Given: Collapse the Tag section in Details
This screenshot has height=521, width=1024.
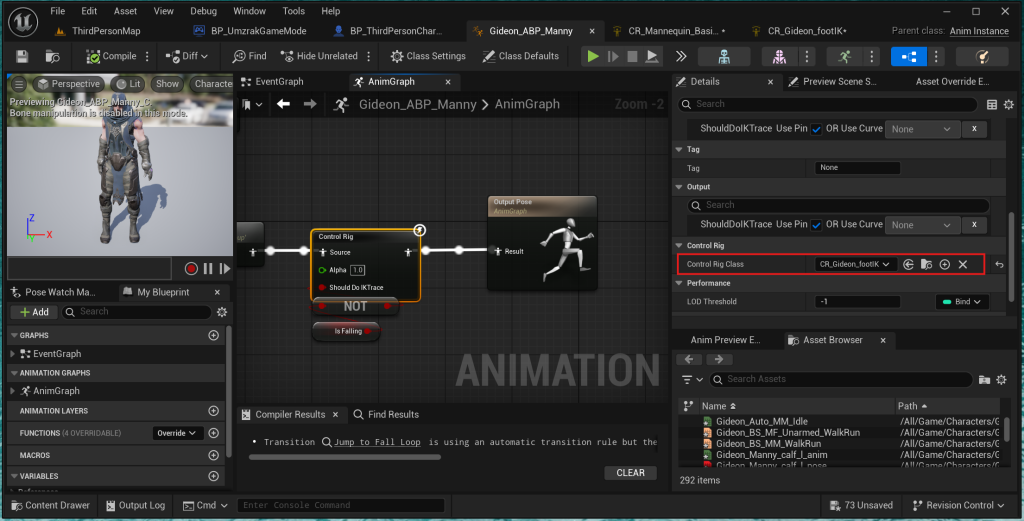Looking at the screenshot, I should point(679,150).
